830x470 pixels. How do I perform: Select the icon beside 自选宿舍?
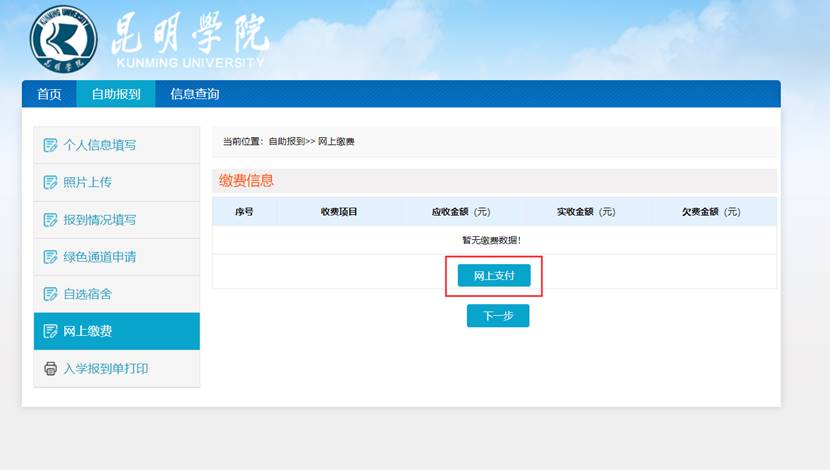point(50,294)
